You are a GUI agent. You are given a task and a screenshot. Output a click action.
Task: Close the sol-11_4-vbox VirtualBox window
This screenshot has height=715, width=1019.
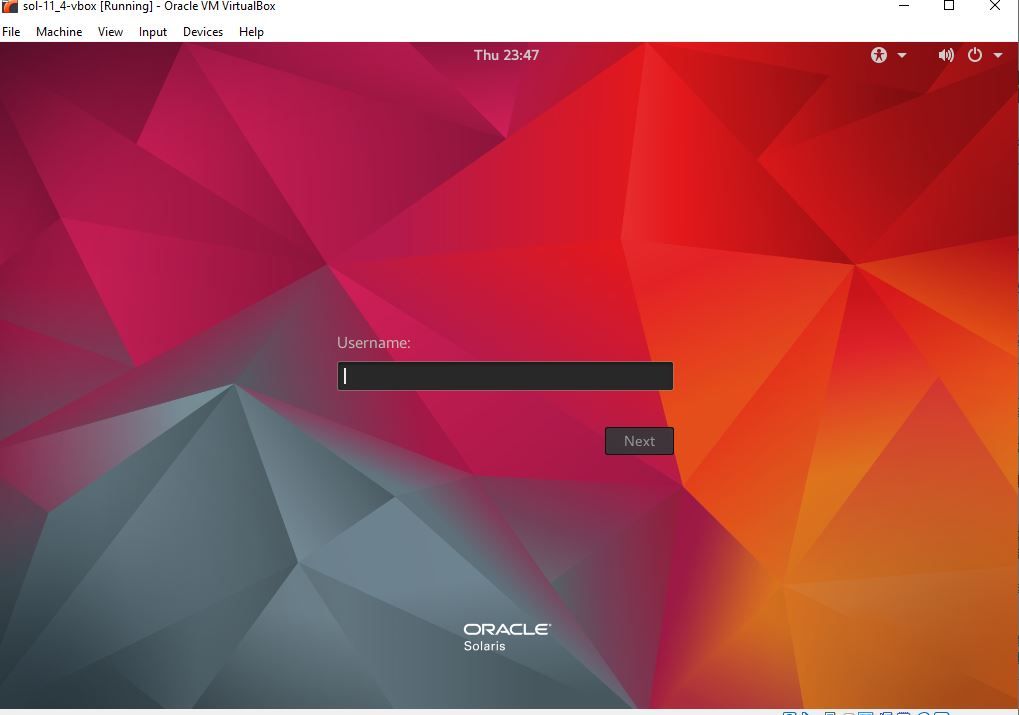[x=994, y=6]
